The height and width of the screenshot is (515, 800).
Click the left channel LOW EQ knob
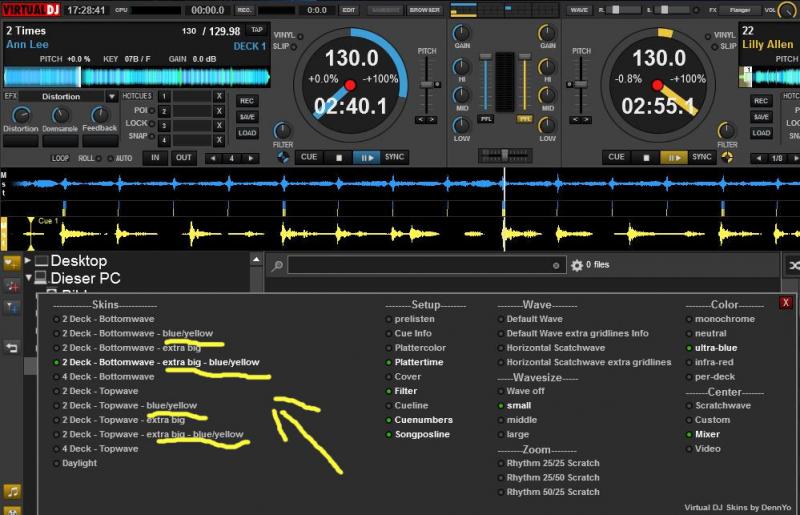461,126
